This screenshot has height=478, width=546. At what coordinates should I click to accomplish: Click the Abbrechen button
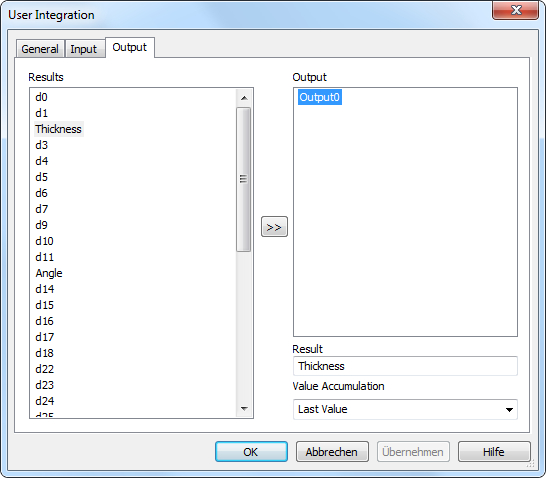point(332,452)
